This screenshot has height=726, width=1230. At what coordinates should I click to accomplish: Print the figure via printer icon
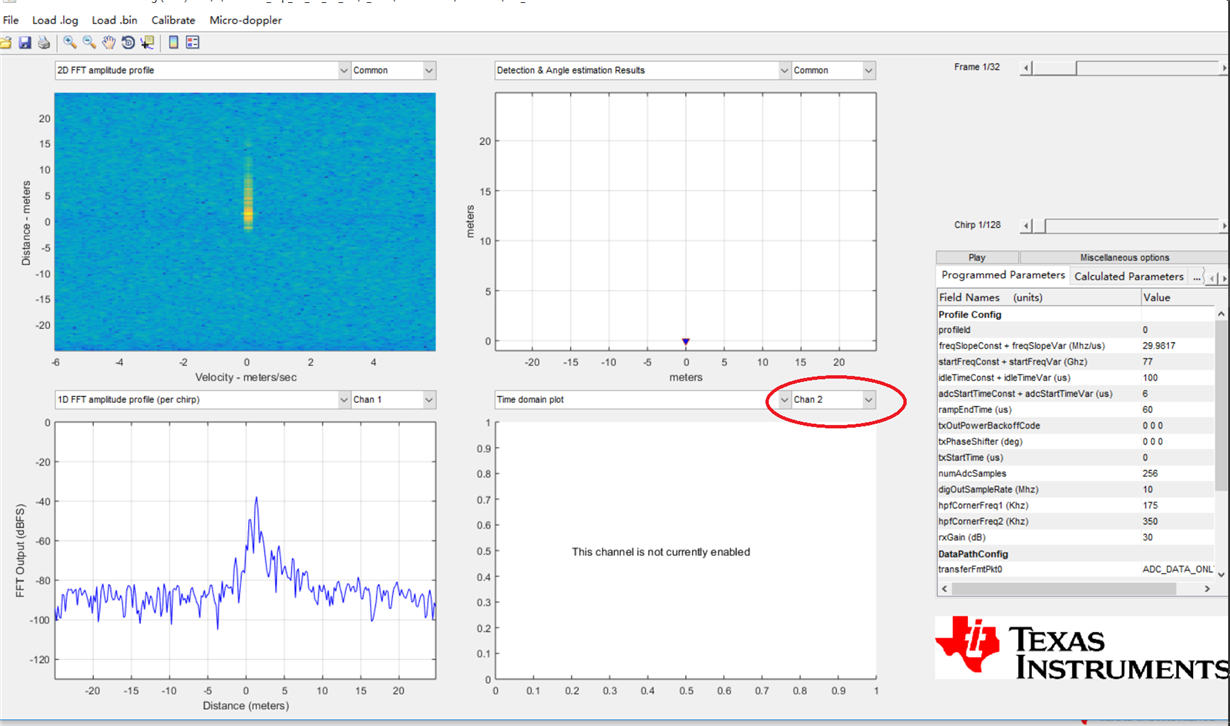[x=44, y=43]
